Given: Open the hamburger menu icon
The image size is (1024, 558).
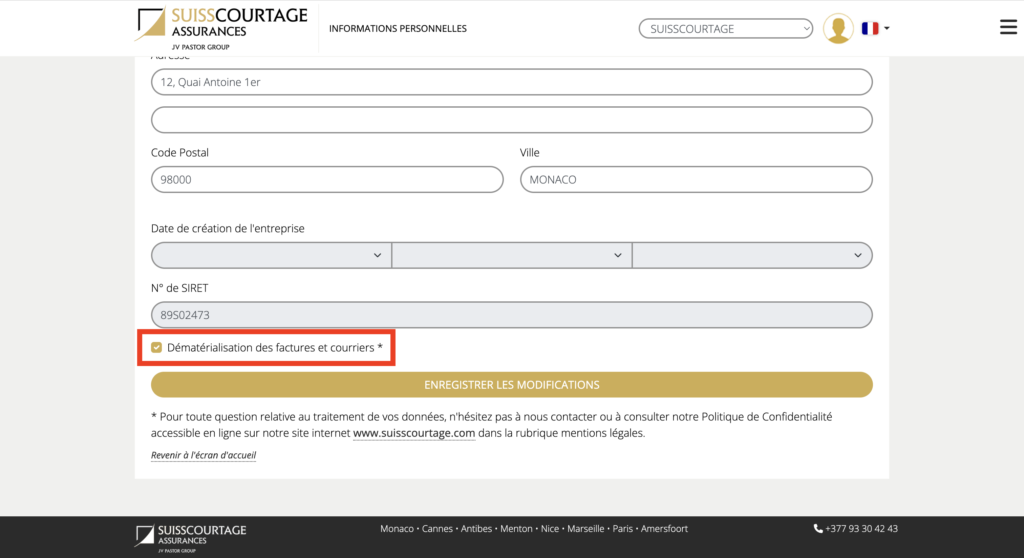Looking at the screenshot, I should (1008, 28).
